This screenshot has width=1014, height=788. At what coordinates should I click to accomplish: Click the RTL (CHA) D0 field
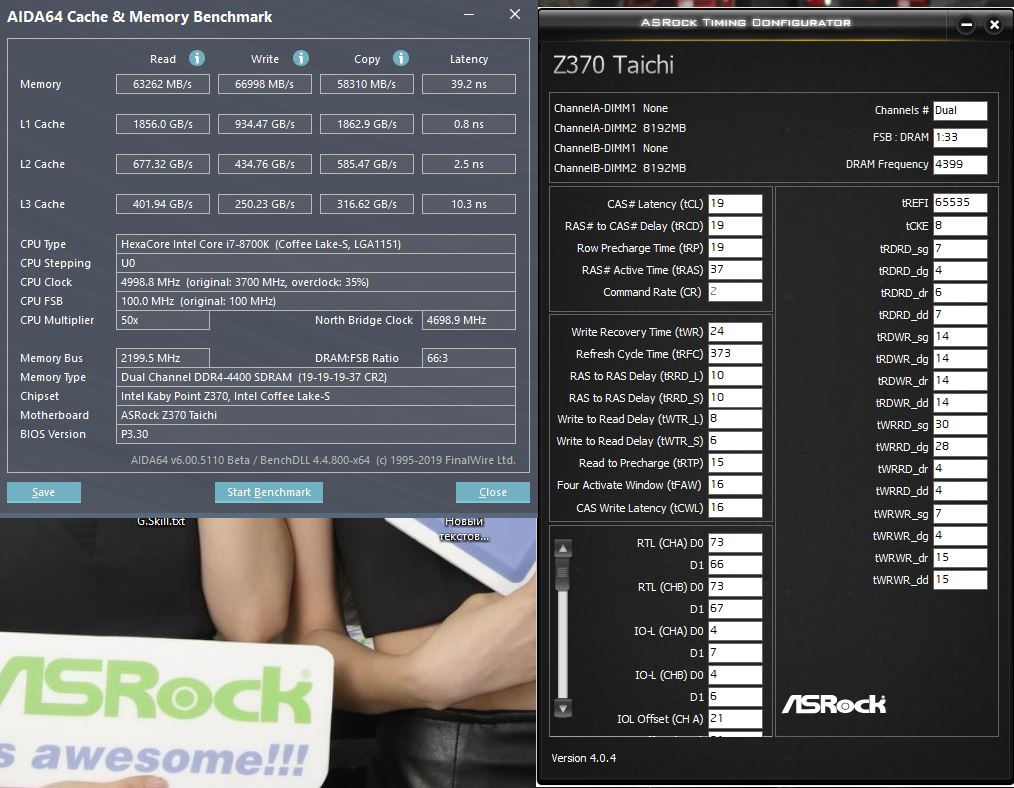pos(735,543)
